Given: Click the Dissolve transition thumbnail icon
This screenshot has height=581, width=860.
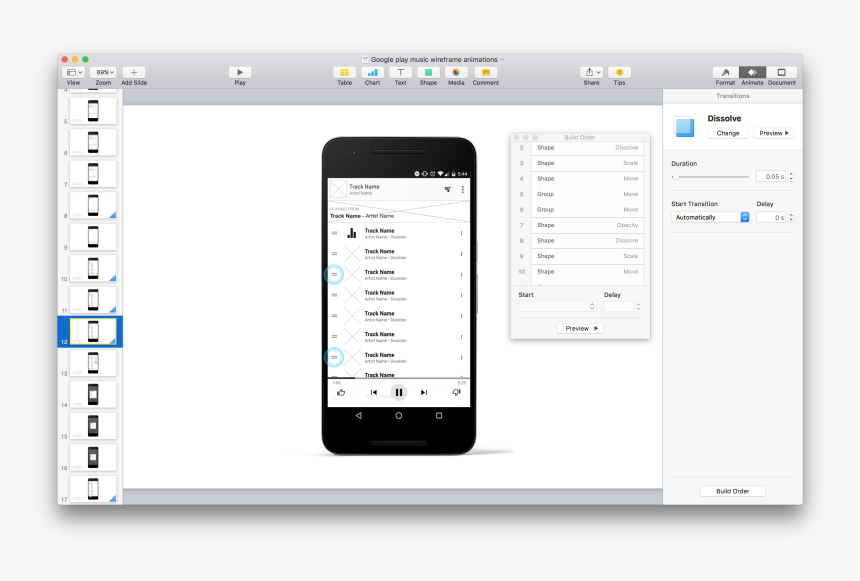Looking at the screenshot, I should 684,127.
